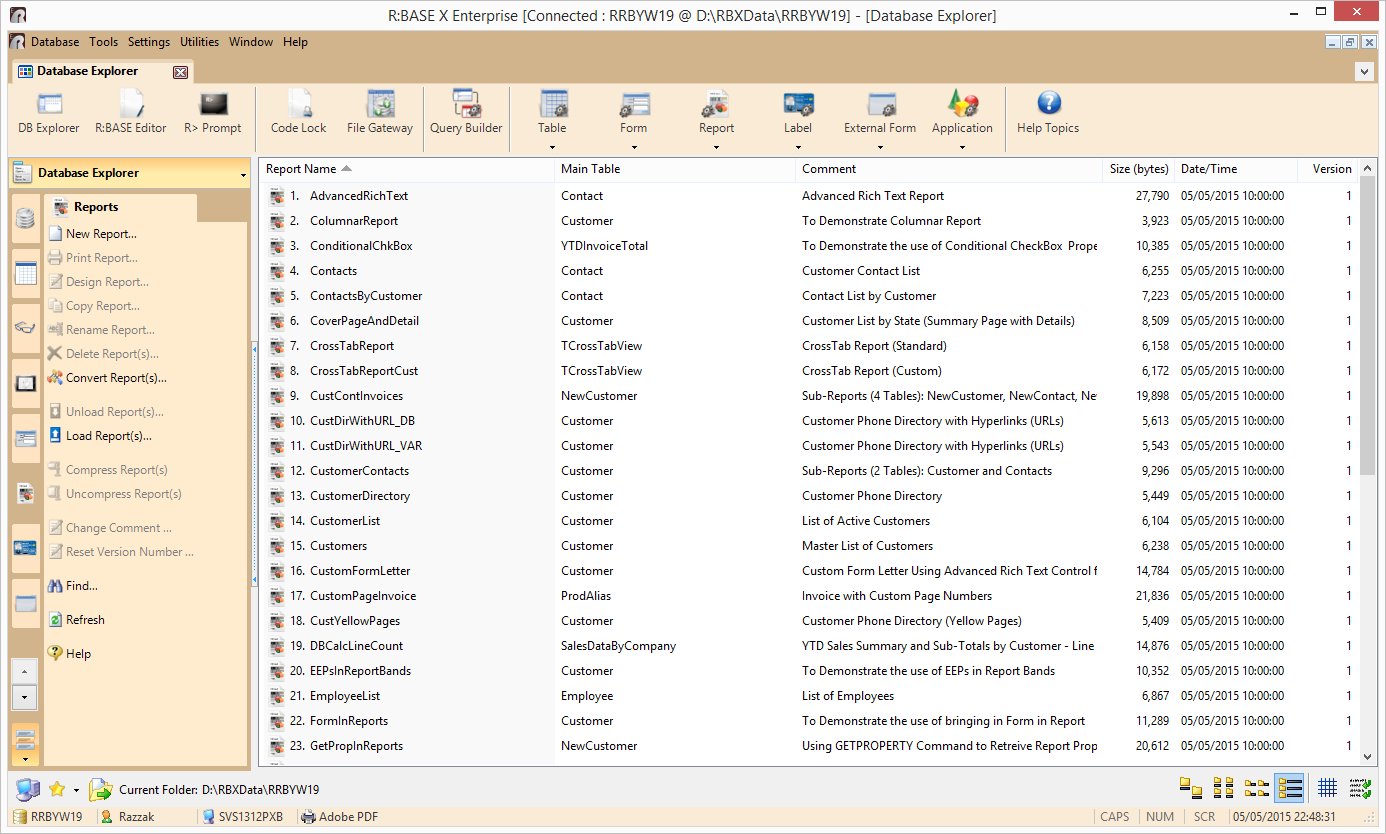Select the Tables icon in the sidebar
1386x834 pixels.
(x=26, y=273)
